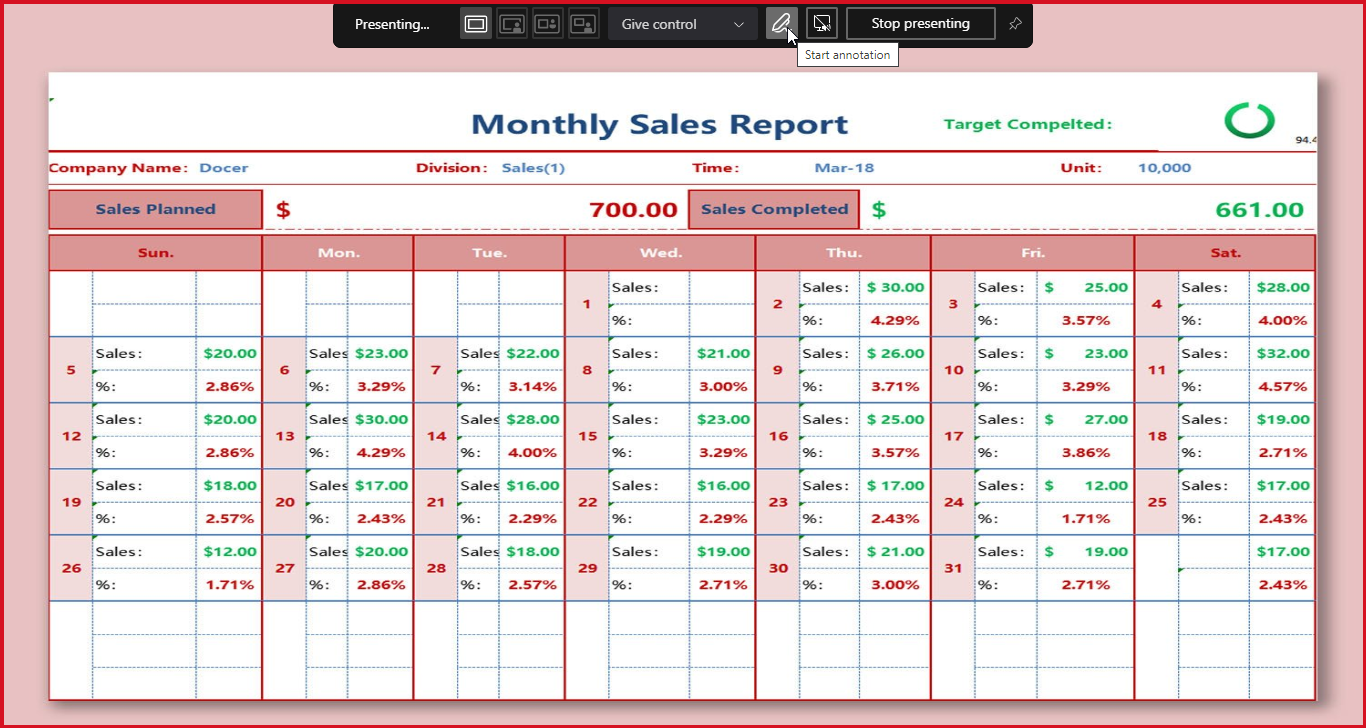Select the Sat. column header
This screenshot has width=1366, height=728.
pyautogui.click(x=1225, y=253)
